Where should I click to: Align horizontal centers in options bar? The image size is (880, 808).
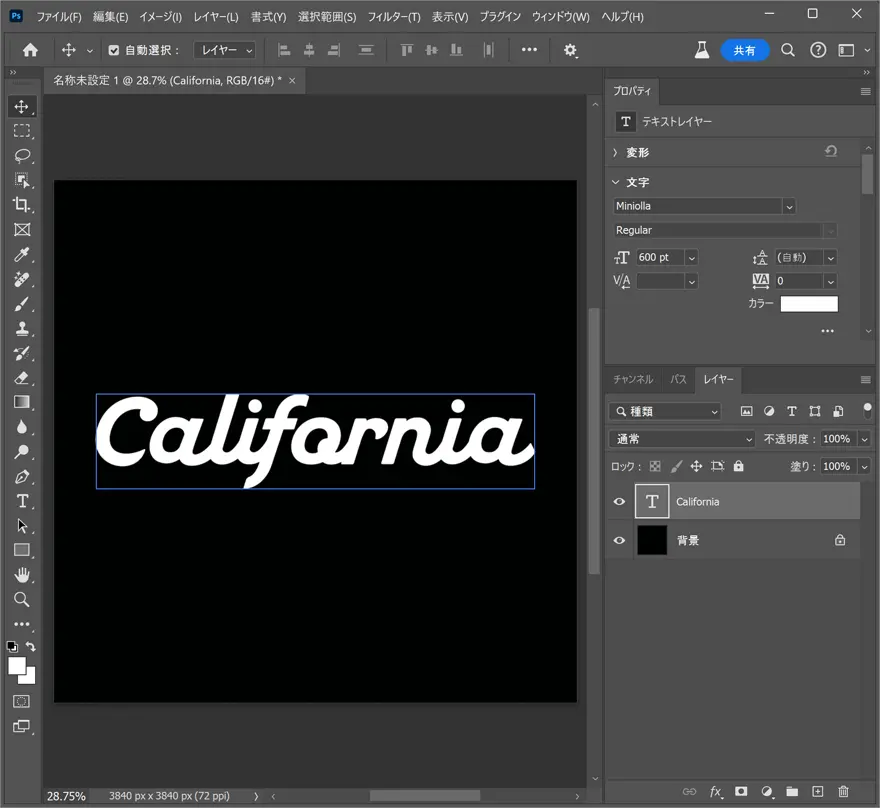(x=309, y=50)
